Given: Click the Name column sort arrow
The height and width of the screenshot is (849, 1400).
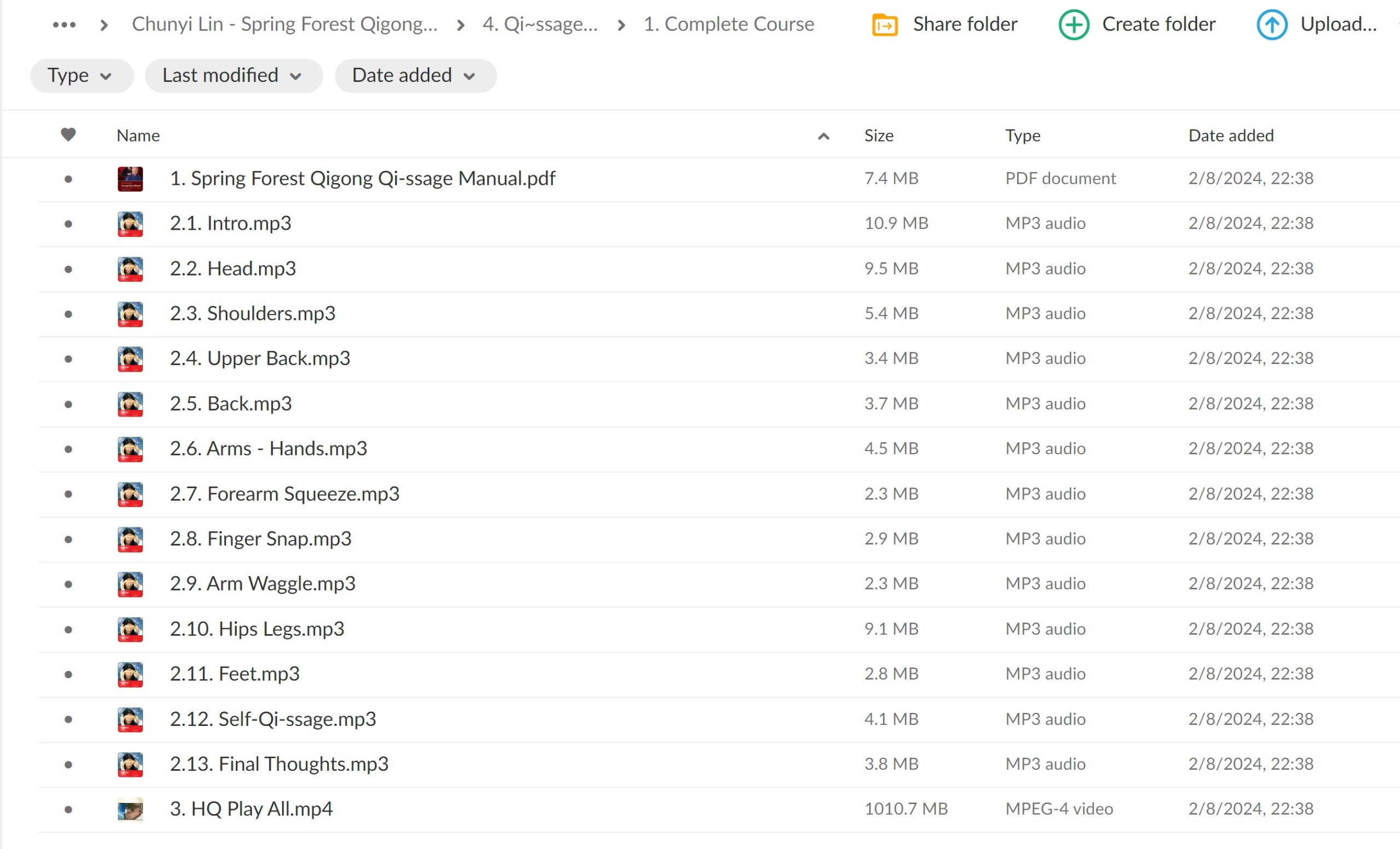Looking at the screenshot, I should (823, 136).
